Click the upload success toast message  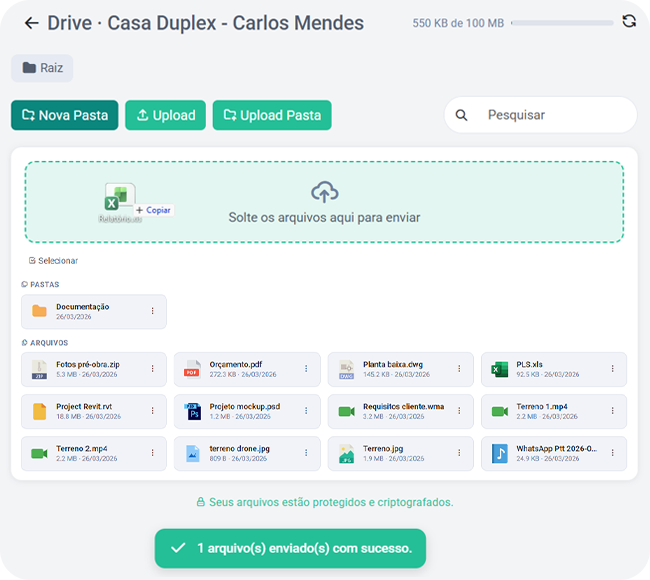[290, 548]
